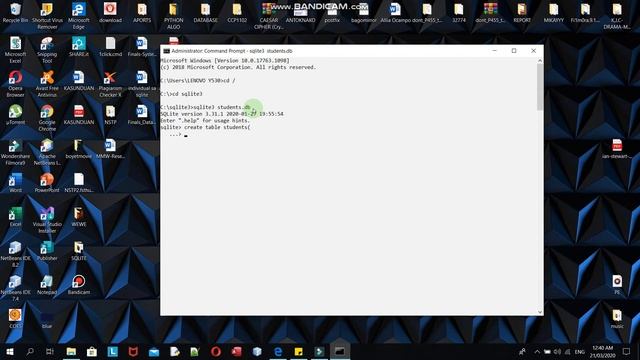Open the Publisher desktop shortcut
The image size is (640, 360).
click(x=47, y=251)
